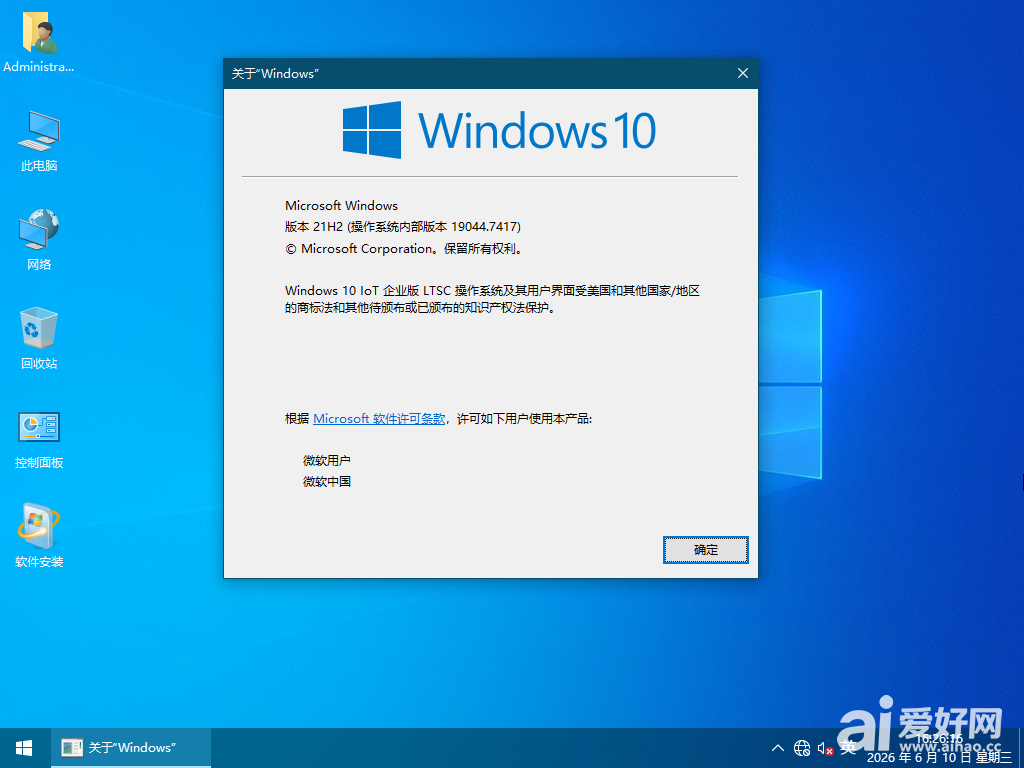
Task: Click the muted volume tray icon
Action: pyautogui.click(x=825, y=748)
